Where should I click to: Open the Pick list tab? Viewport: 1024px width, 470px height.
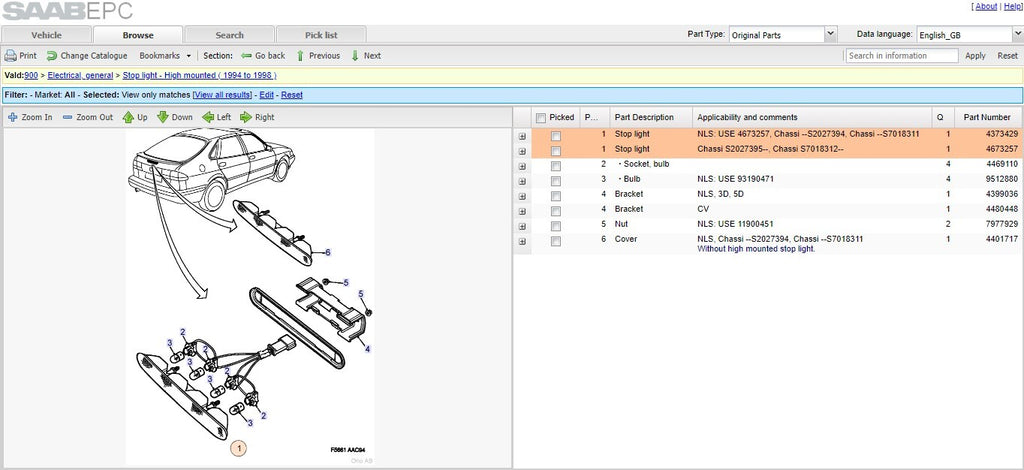tap(321, 35)
